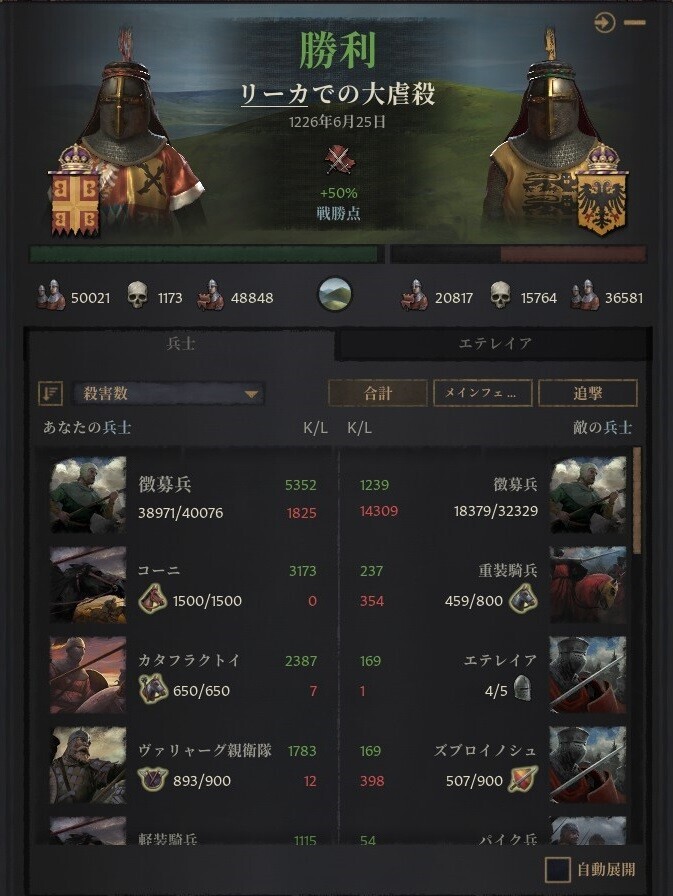Open the ヴァリャーグ親衛隊 unit portrait
This screenshot has width=673, height=896.
pyautogui.click(x=87, y=765)
